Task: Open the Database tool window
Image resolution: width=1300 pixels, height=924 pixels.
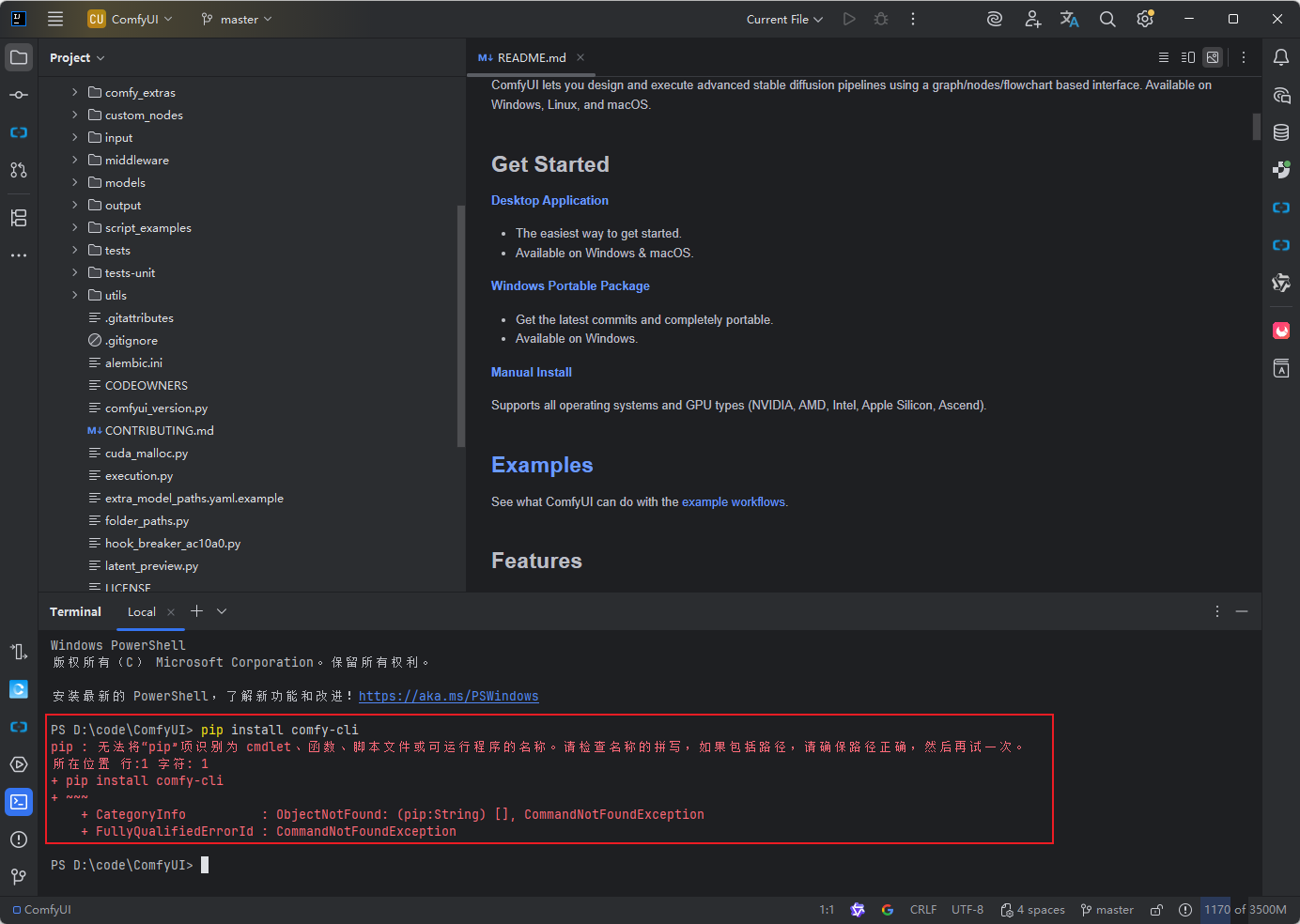Action: [x=1281, y=132]
